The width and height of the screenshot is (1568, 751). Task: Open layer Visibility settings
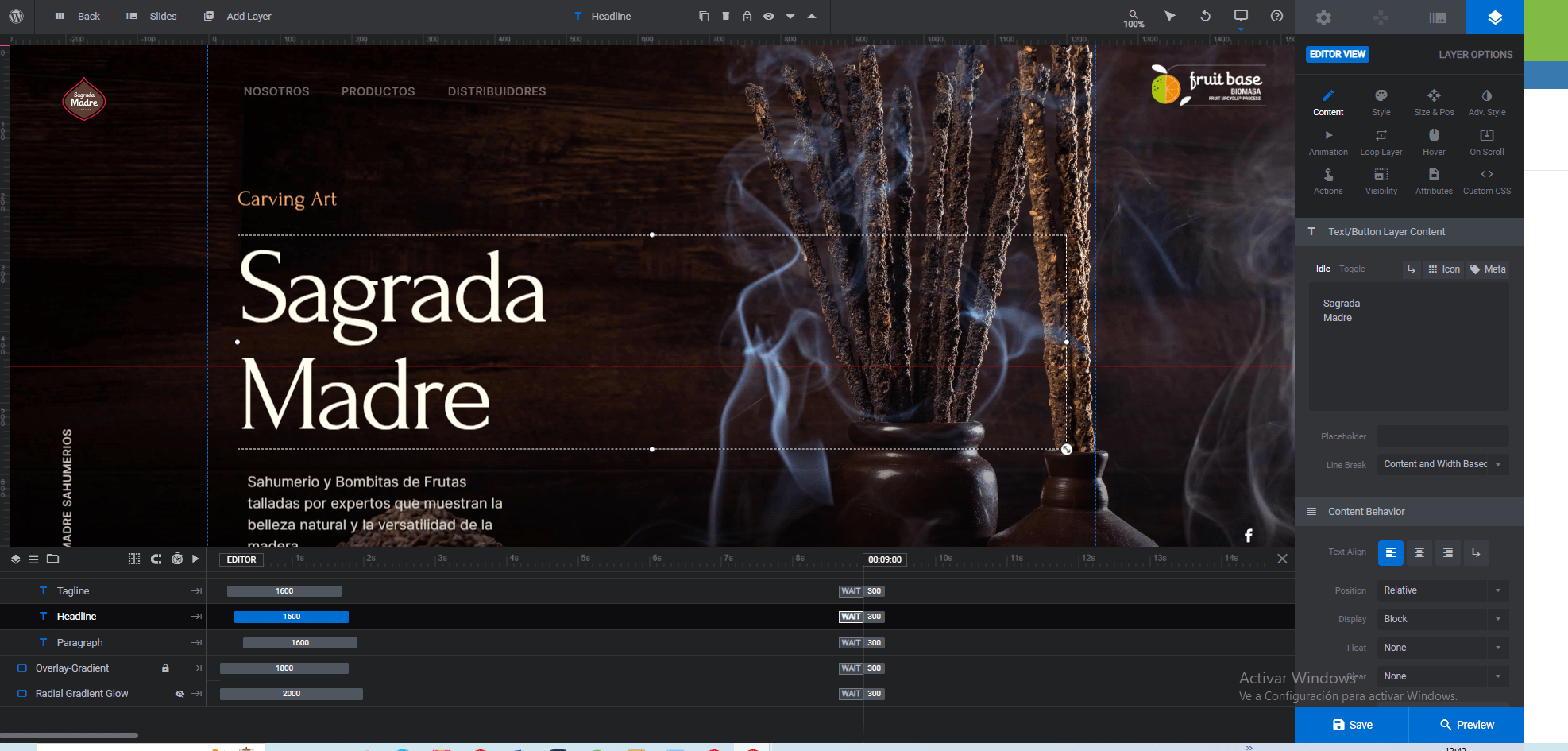click(1381, 181)
